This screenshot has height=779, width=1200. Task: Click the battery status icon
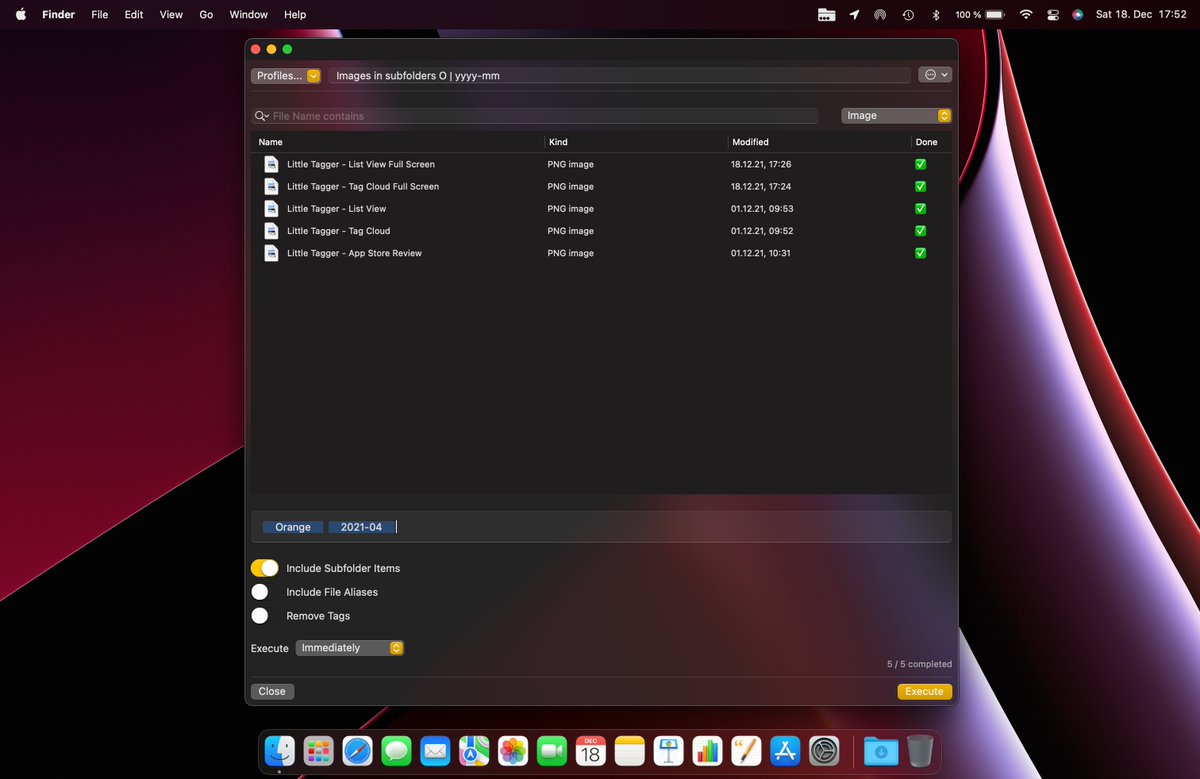point(994,15)
